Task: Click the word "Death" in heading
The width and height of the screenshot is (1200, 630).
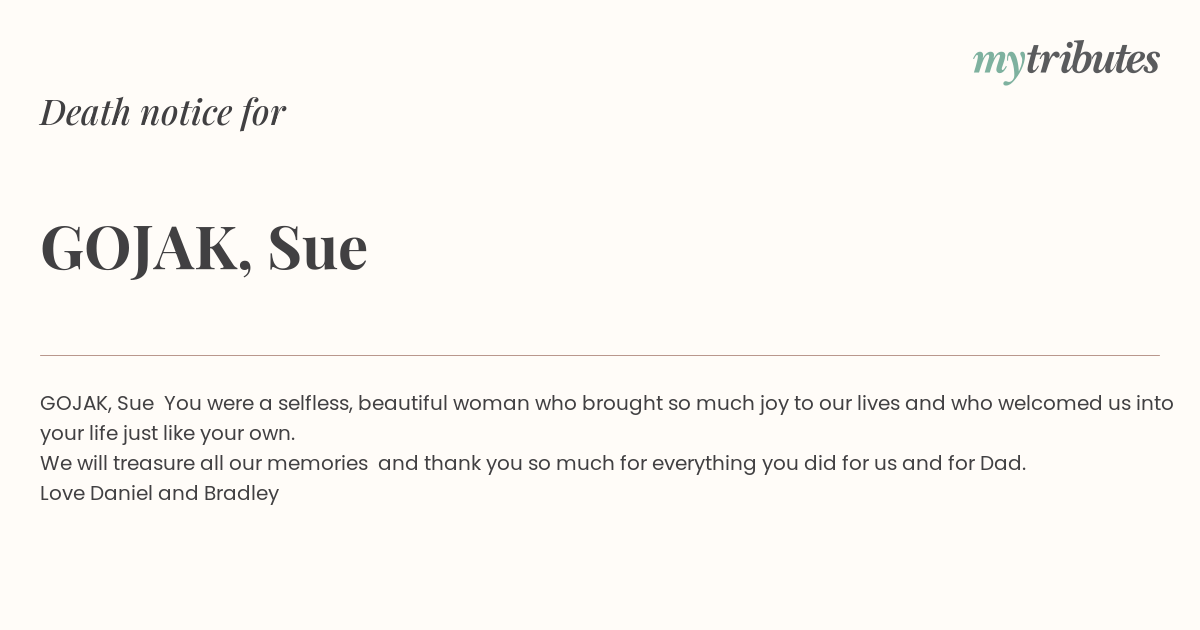Action: pyautogui.click(x=85, y=112)
